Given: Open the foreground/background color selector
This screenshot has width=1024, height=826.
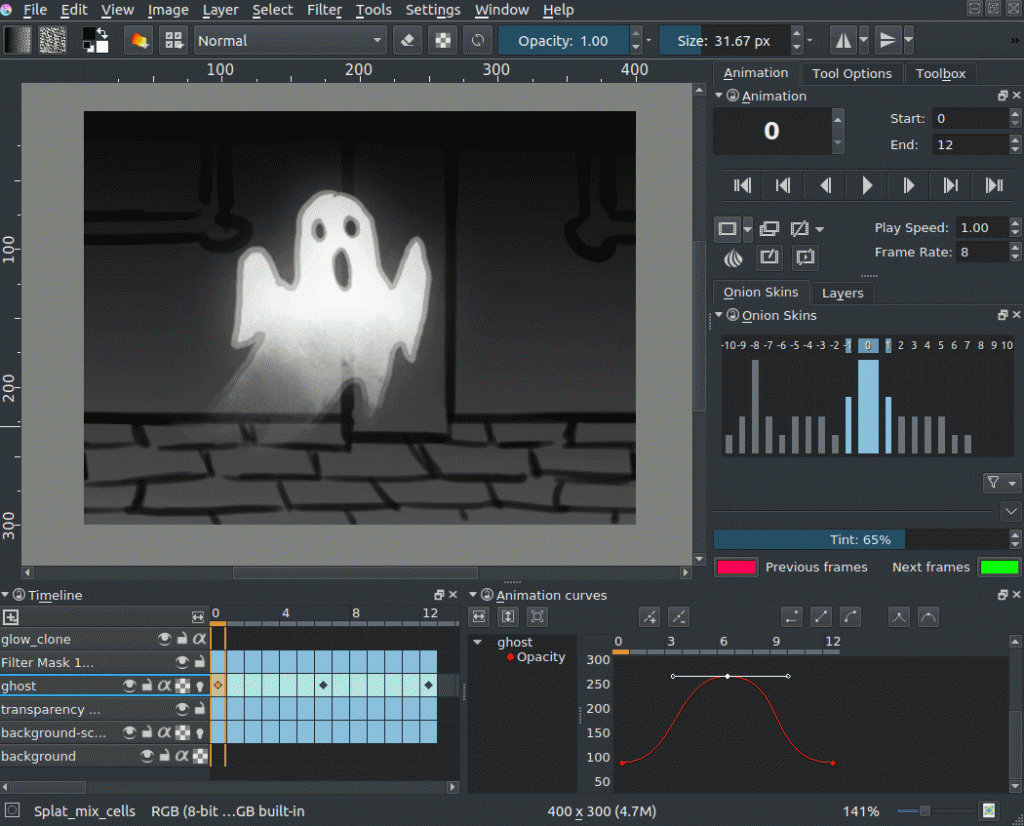Looking at the screenshot, I should [x=95, y=40].
